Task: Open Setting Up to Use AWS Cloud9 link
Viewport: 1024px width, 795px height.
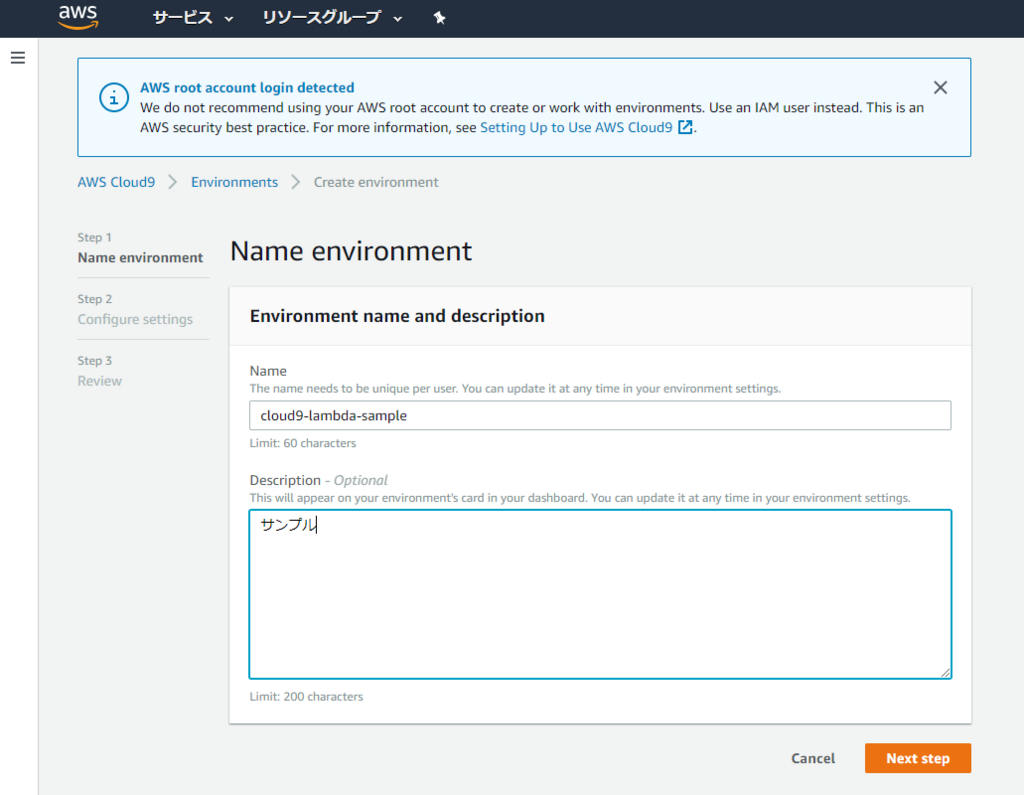Action: tap(576, 127)
